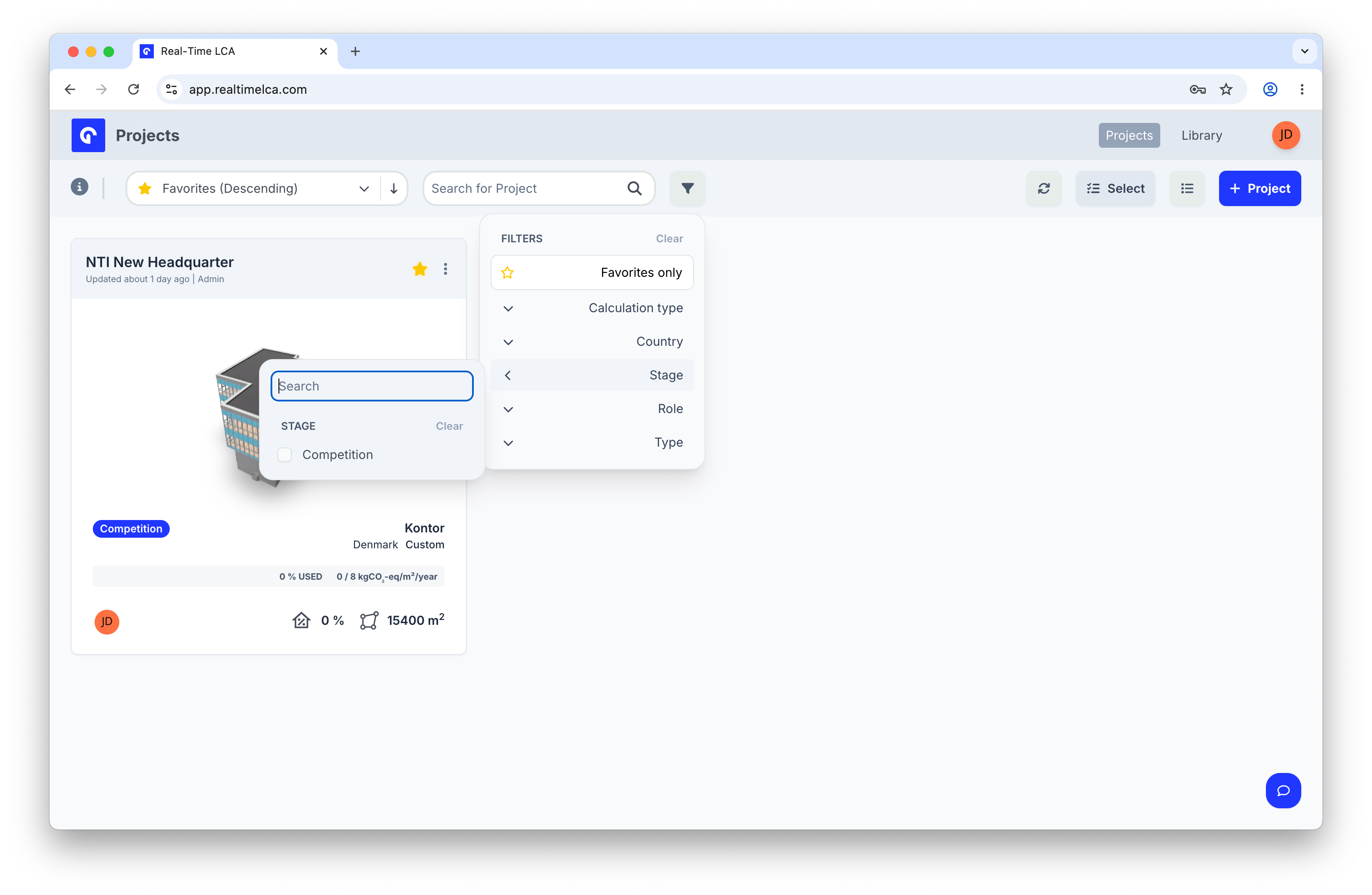The image size is (1372, 895).
Task: Clear all filters
Action: pyautogui.click(x=669, y=238)
